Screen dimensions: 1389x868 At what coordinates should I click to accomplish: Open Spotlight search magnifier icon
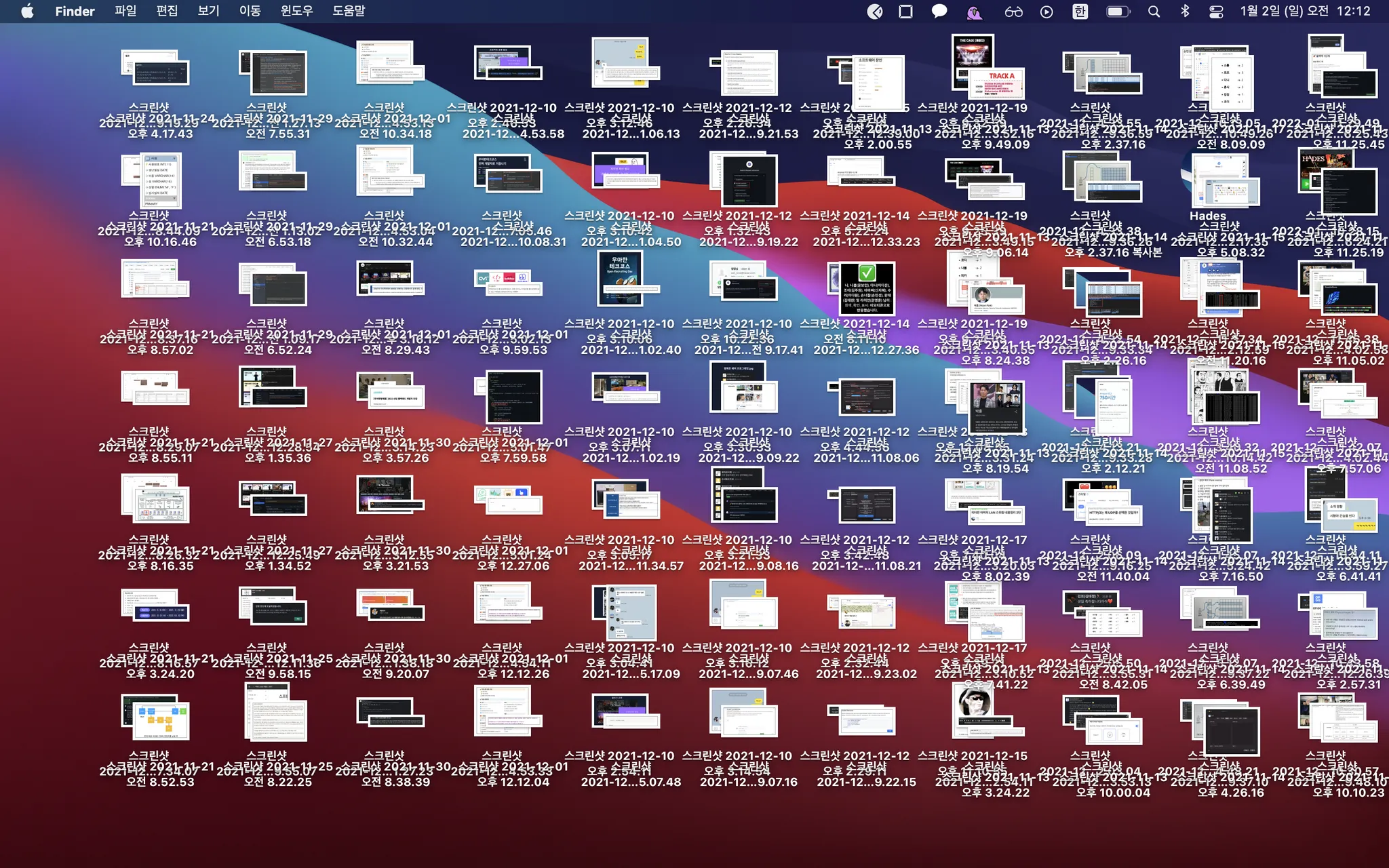tap(1154, 11)
